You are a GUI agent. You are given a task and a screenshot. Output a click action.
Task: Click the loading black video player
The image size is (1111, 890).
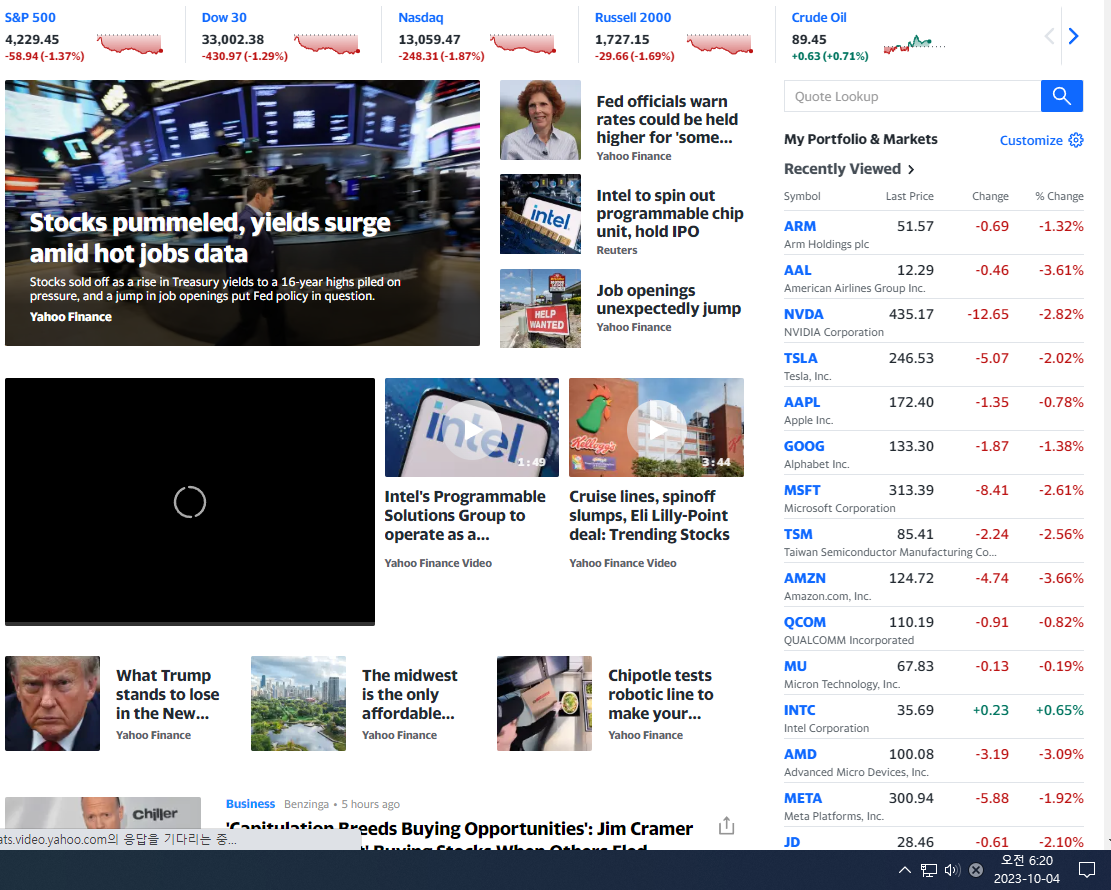(190, 502)
